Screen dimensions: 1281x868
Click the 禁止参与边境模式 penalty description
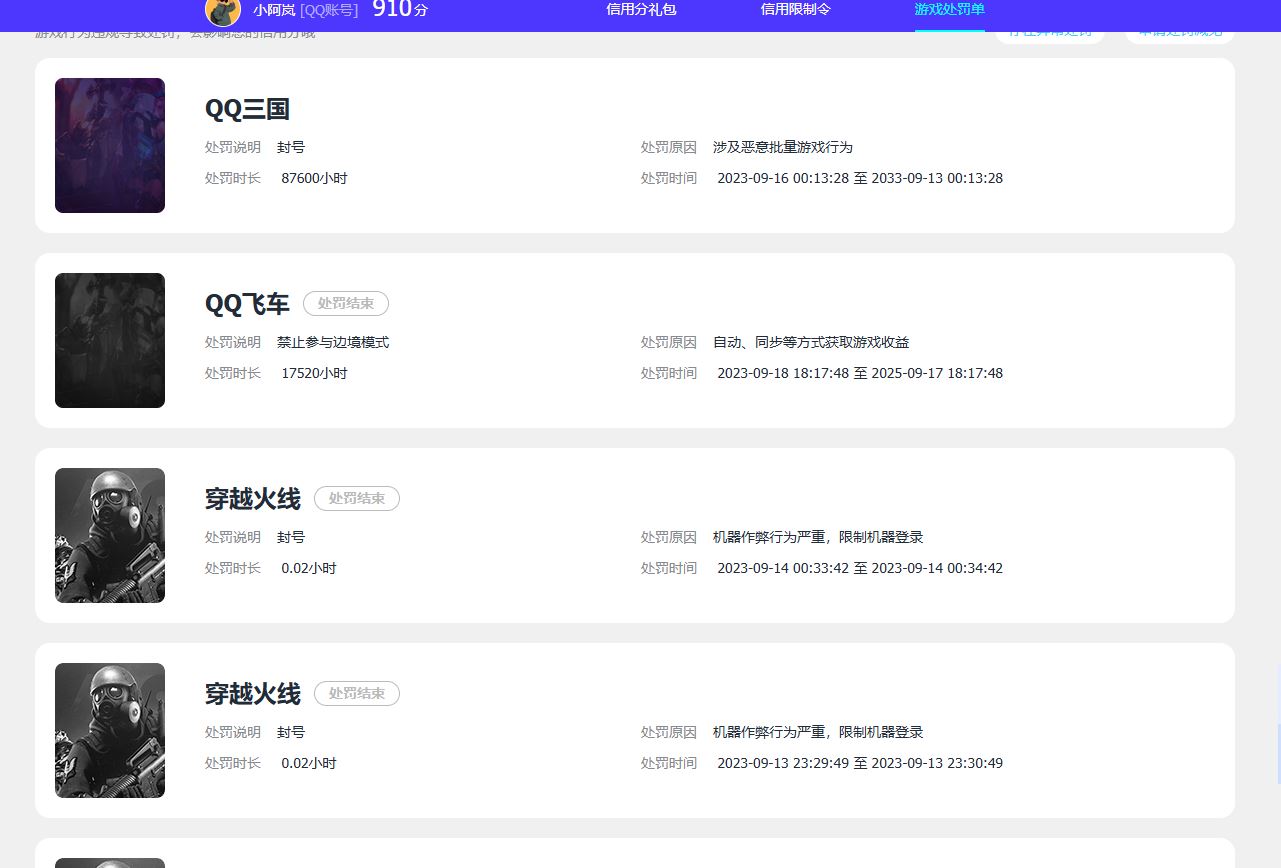(x=333, y=343)
